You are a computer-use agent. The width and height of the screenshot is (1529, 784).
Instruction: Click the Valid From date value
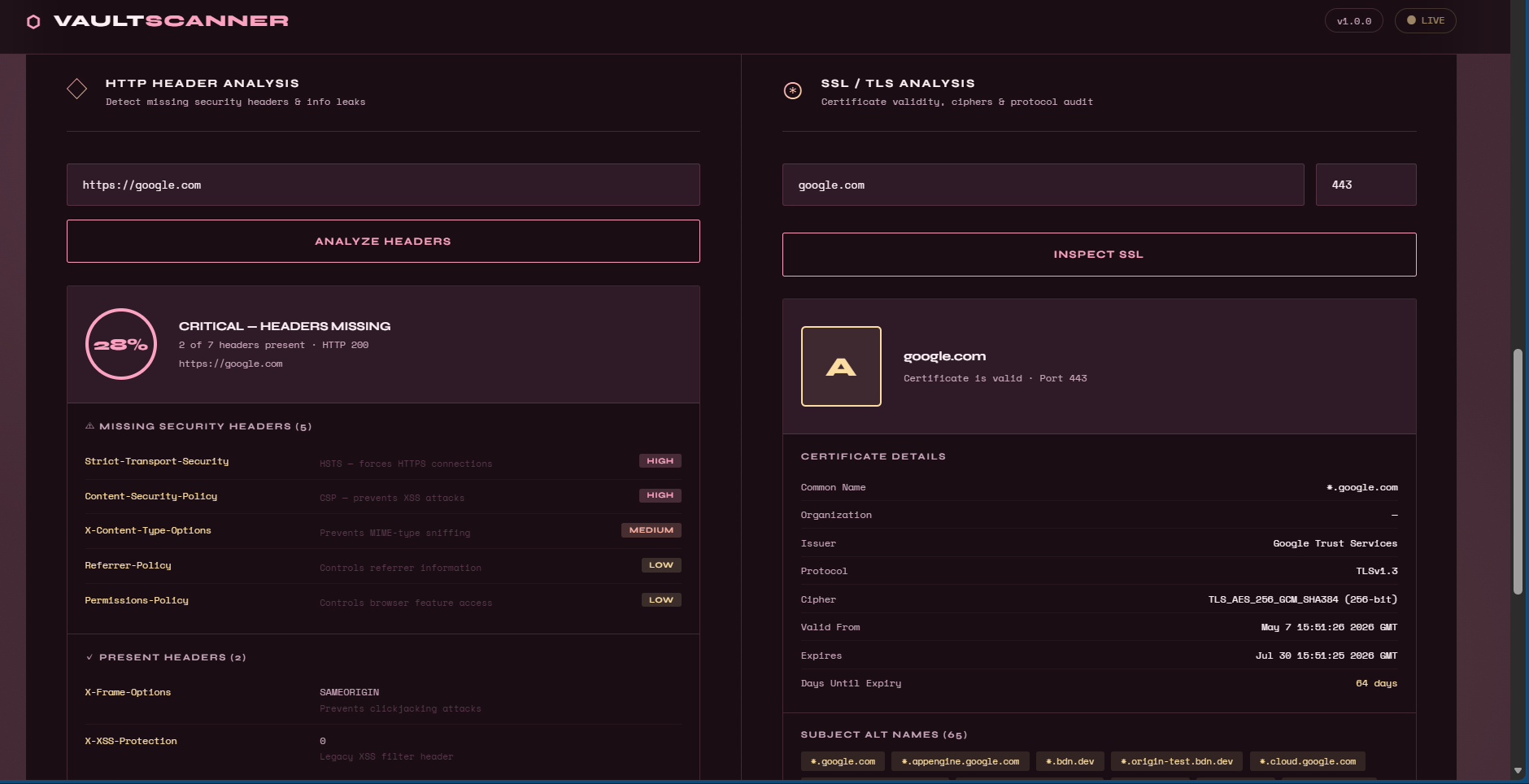(x=1330, y=627)
